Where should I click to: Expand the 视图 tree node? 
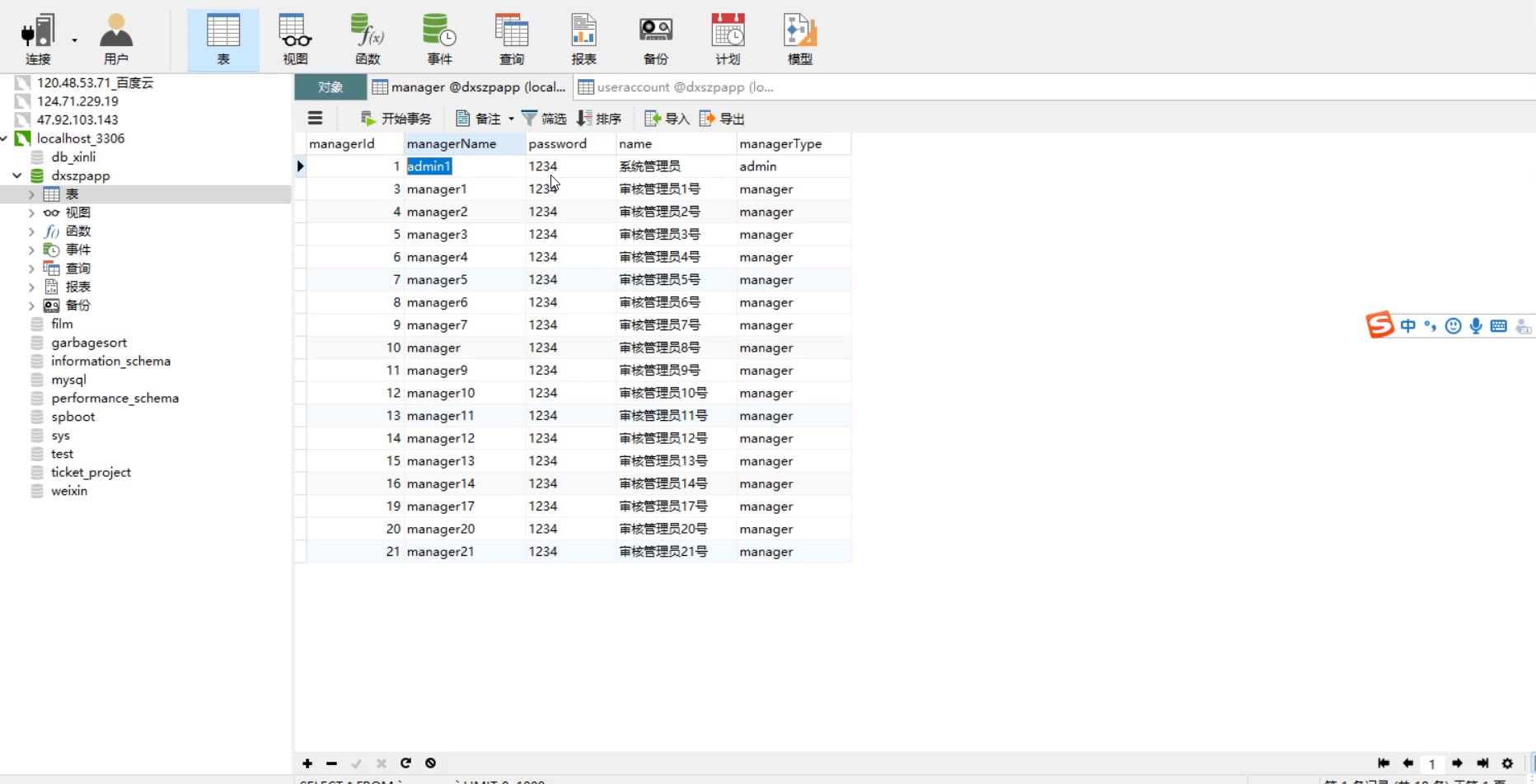(x=31, y=212)
